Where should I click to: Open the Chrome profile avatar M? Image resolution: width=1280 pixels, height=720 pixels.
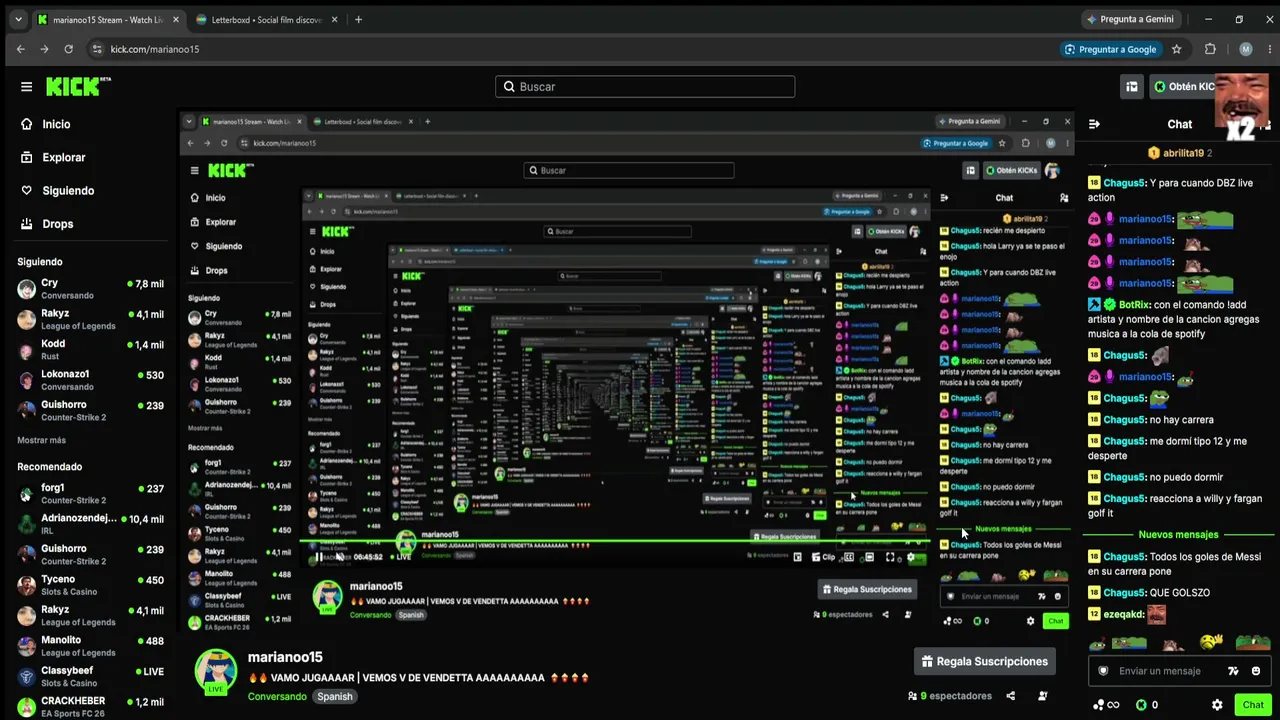coord(1245,49)
